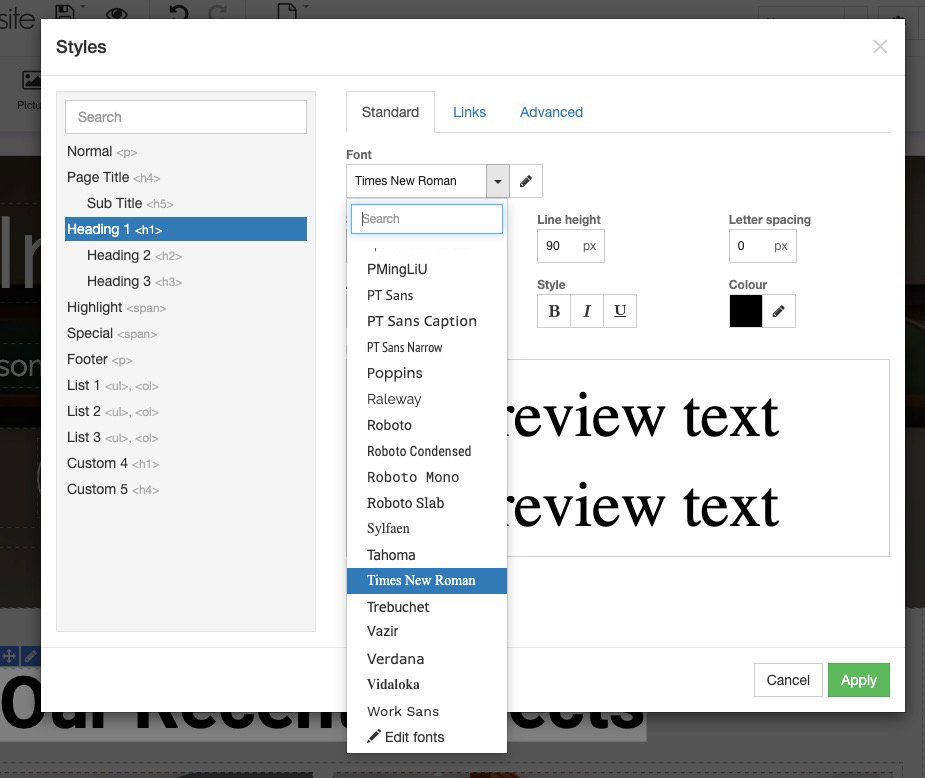
Task: Choose Sylfaen font
Action: tap(427, 528)
